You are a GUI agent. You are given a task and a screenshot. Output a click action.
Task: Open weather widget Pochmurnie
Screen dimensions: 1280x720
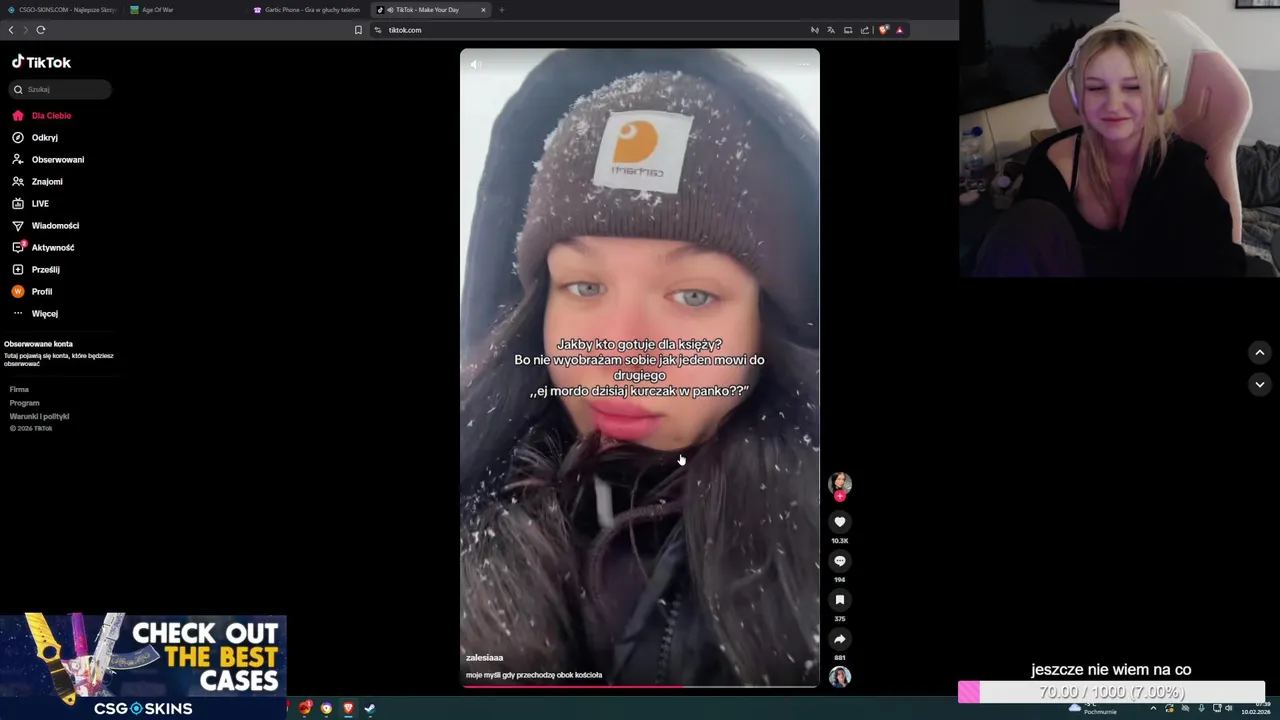[1093, 708]
